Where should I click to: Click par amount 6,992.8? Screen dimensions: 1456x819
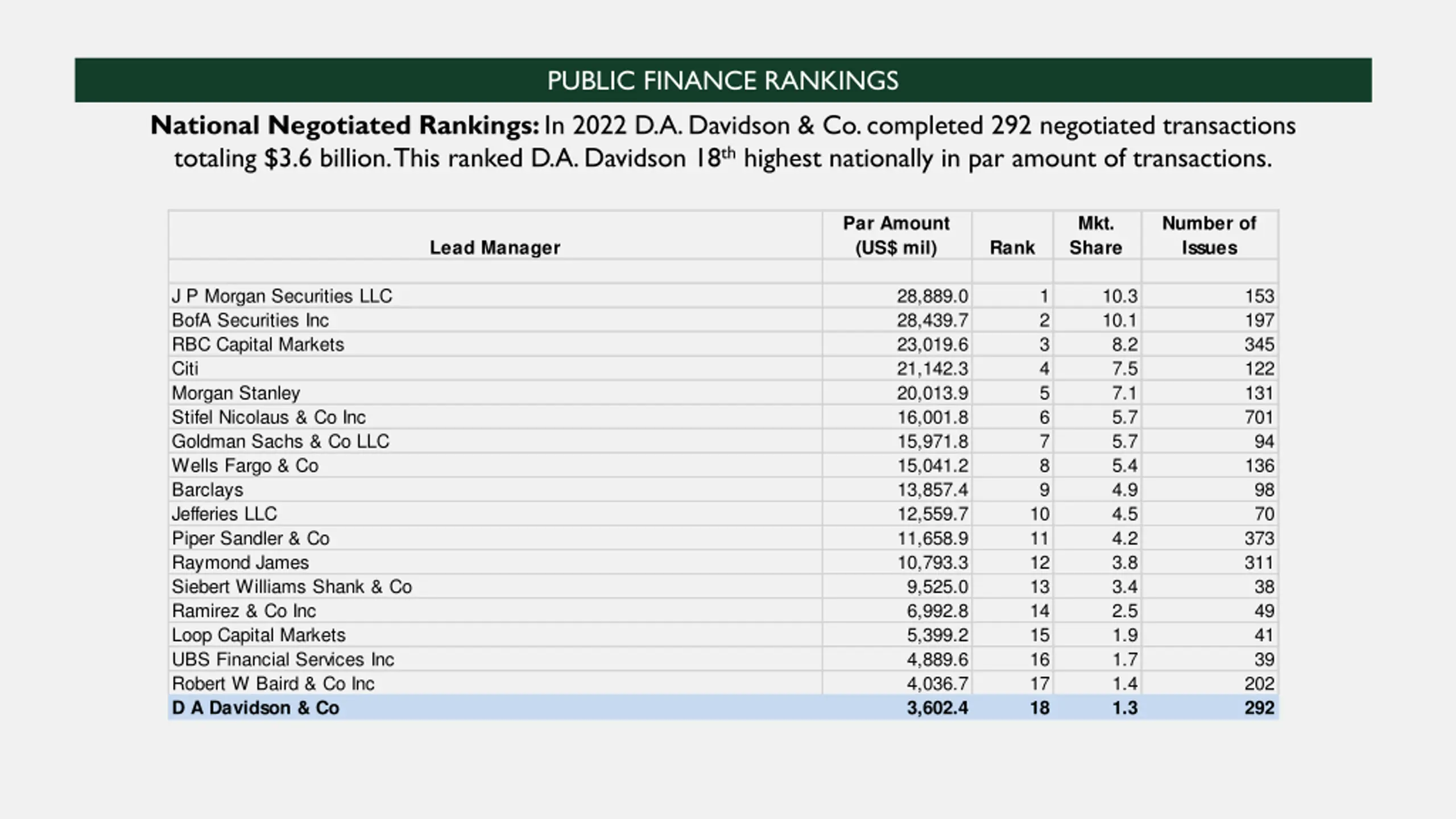(937, 611)
